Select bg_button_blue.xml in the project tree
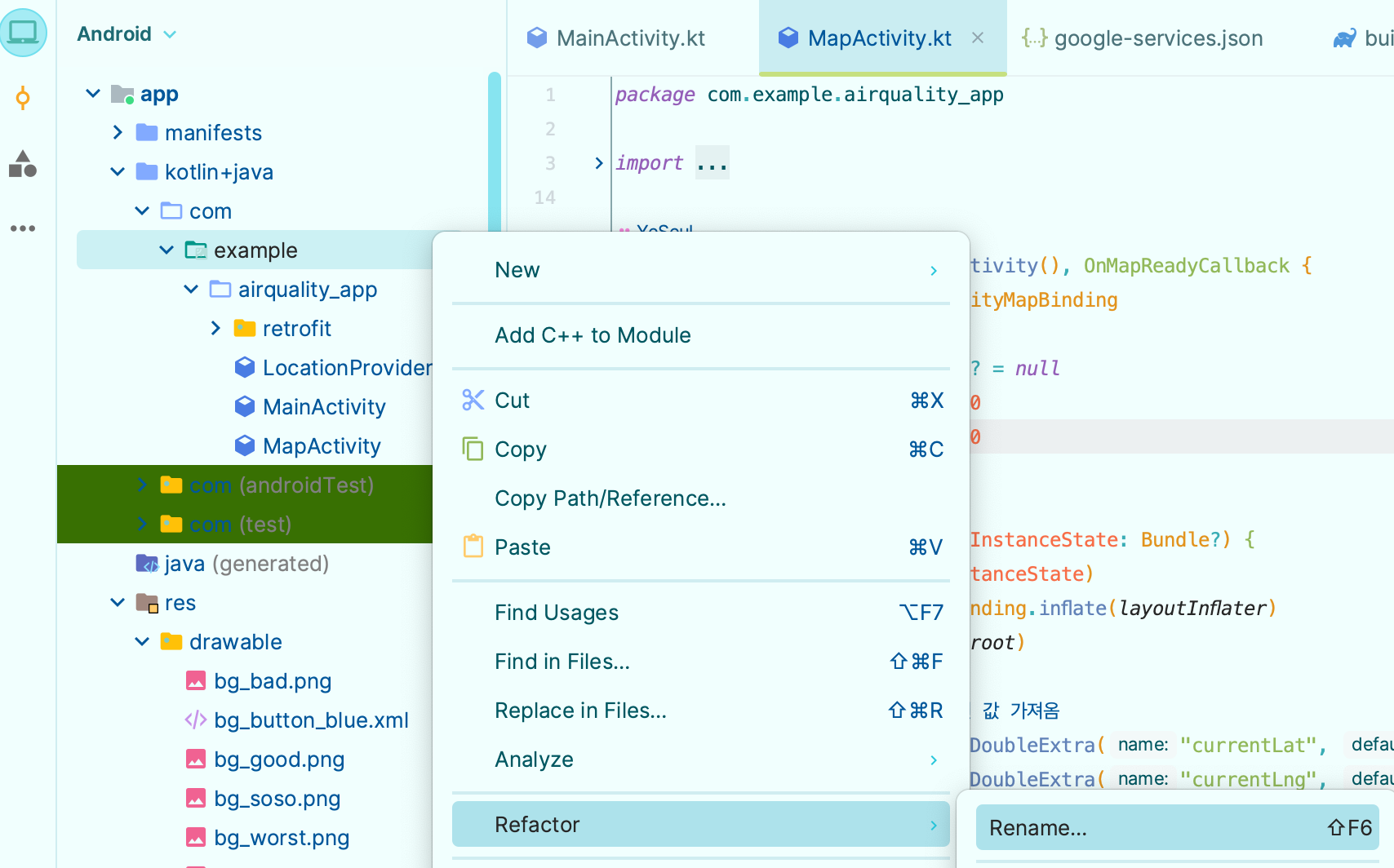Viewport: 1394px width, 868px height. (x=311, y=720)
